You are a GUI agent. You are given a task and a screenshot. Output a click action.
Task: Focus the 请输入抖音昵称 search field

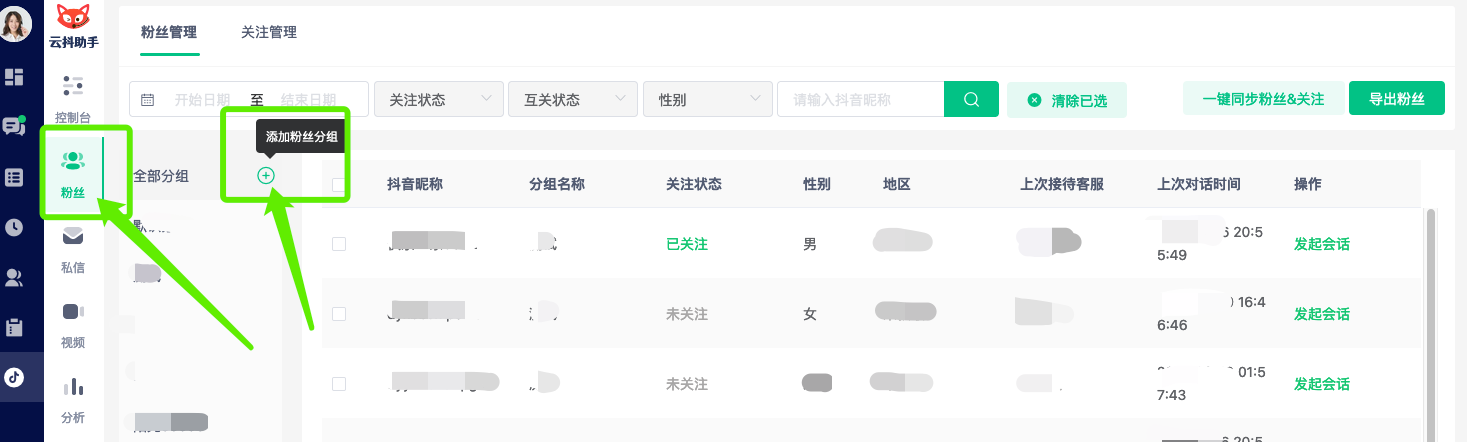coord(860,100)
